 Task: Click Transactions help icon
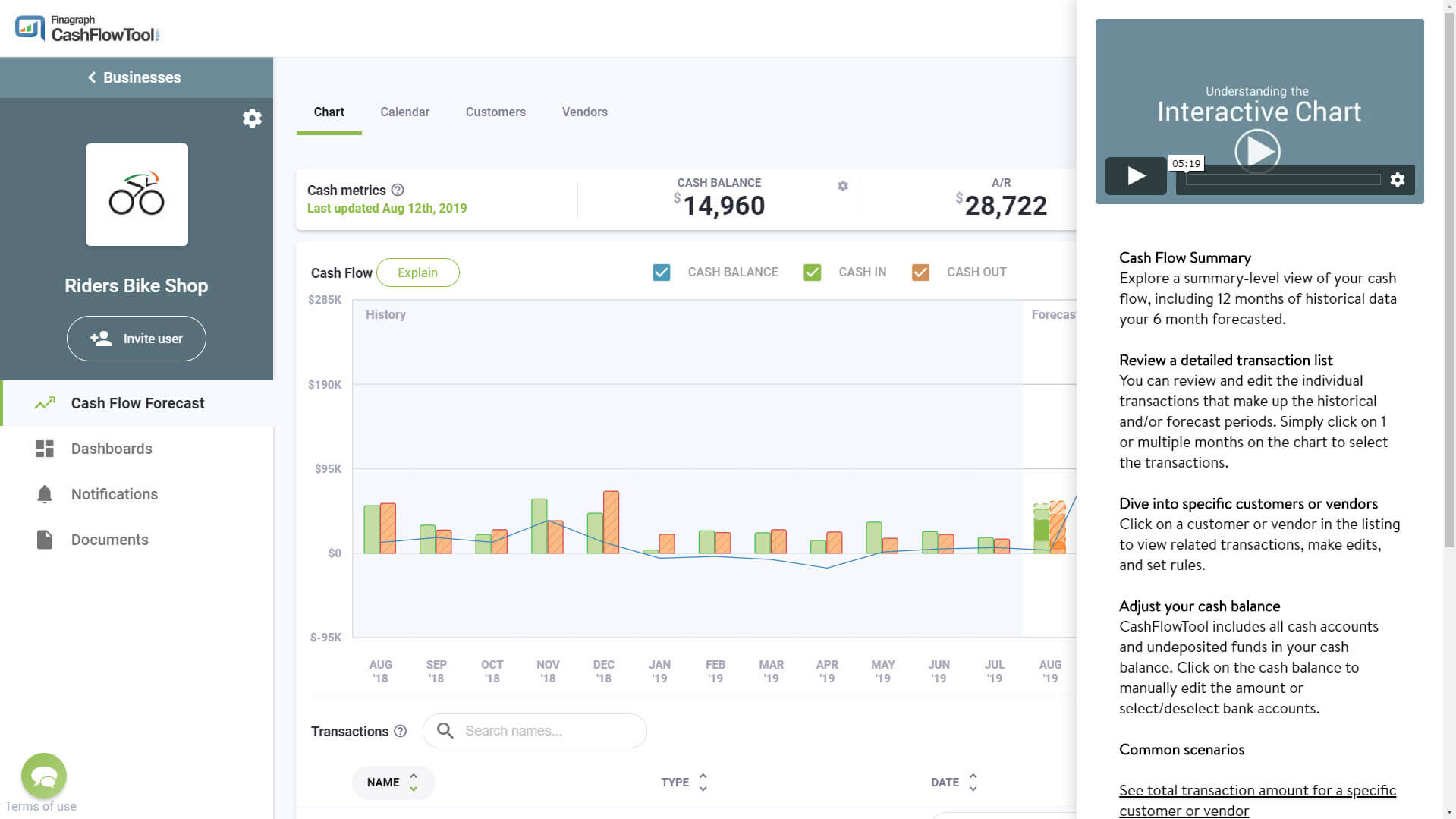(x=401, y=731)
